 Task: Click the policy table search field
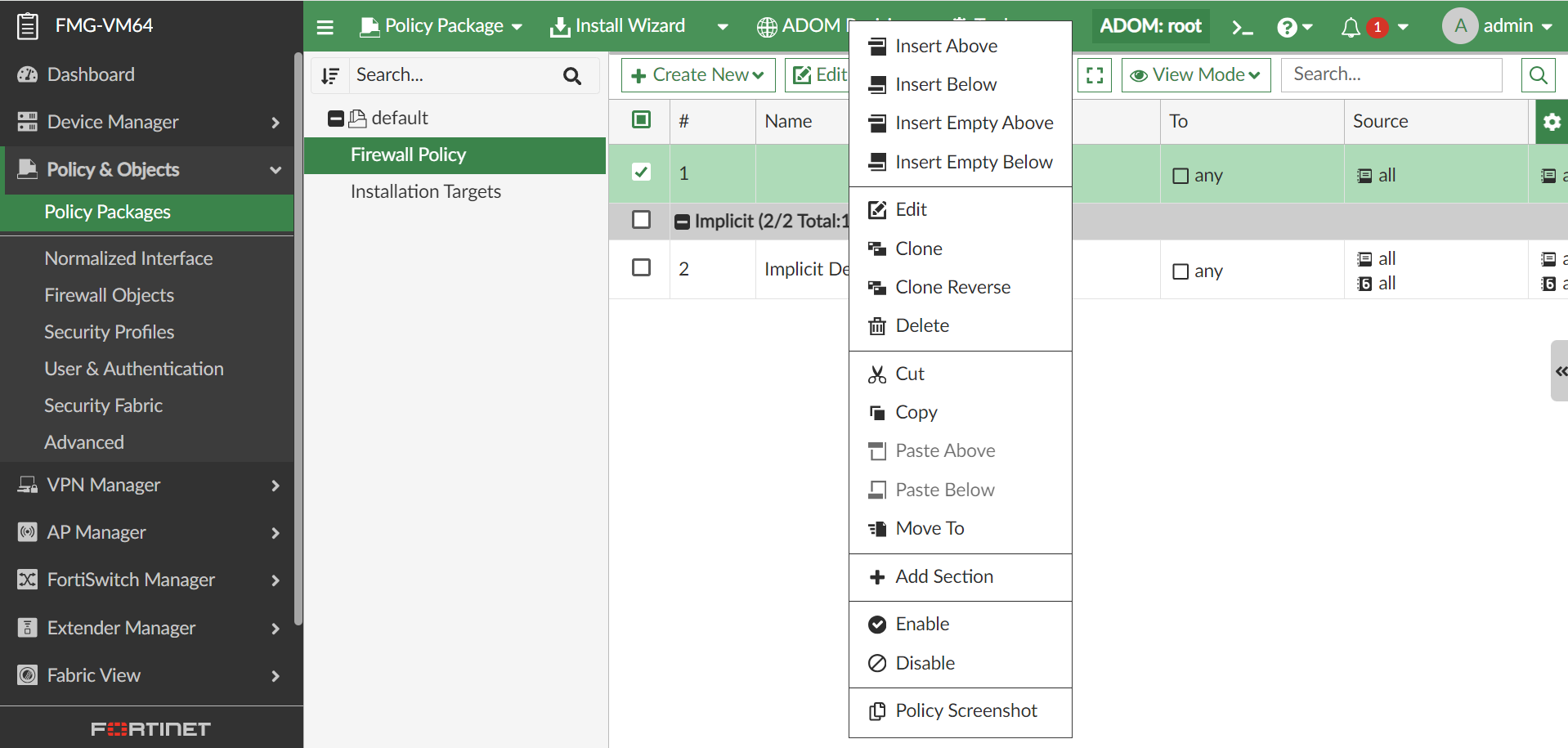tap(1391, 74)
